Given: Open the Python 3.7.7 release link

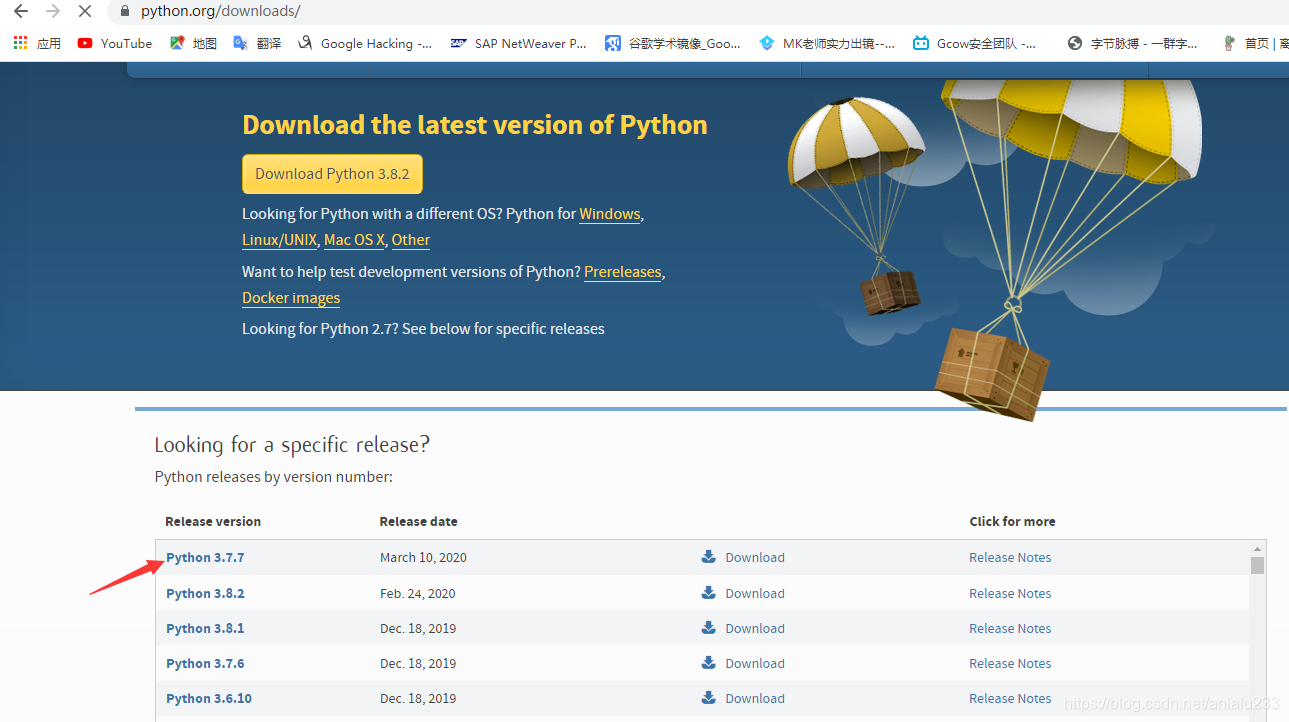Looking at the screenshot, I should (x=205, y=557).
